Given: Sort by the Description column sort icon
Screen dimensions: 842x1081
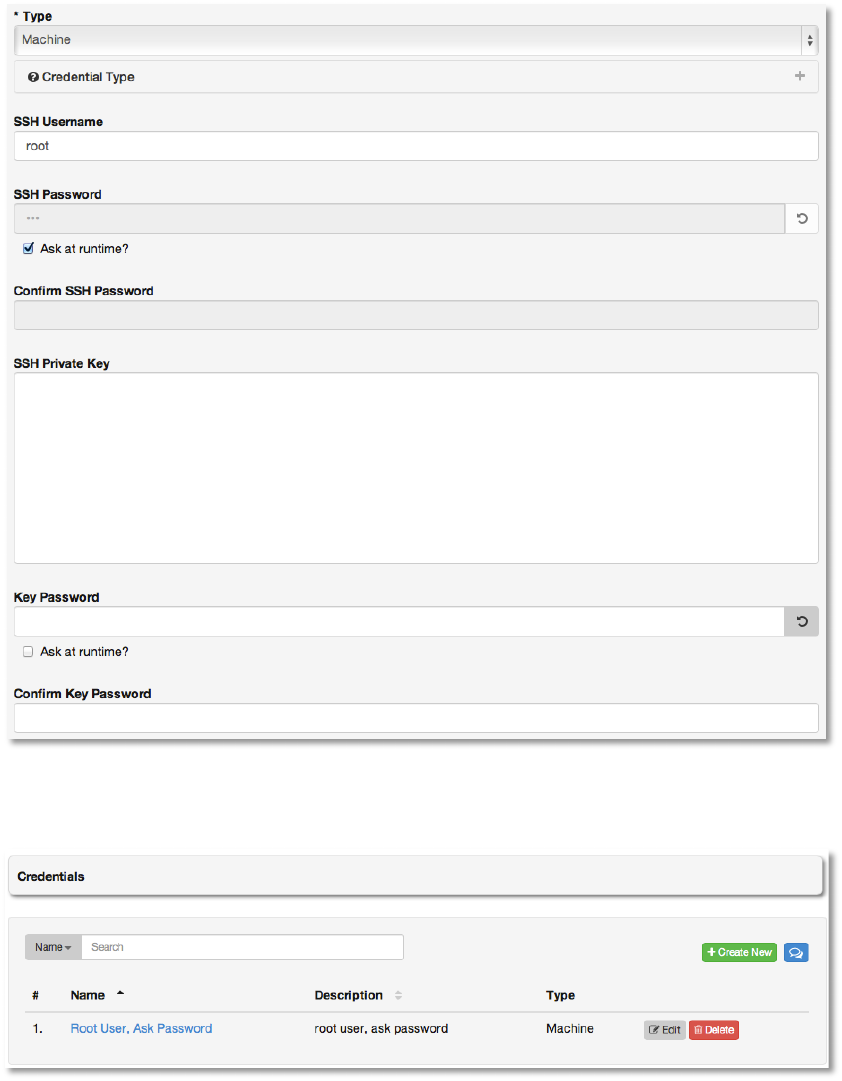Looking at the screenshot, I should pyautogui.click(x=398, y=996).
